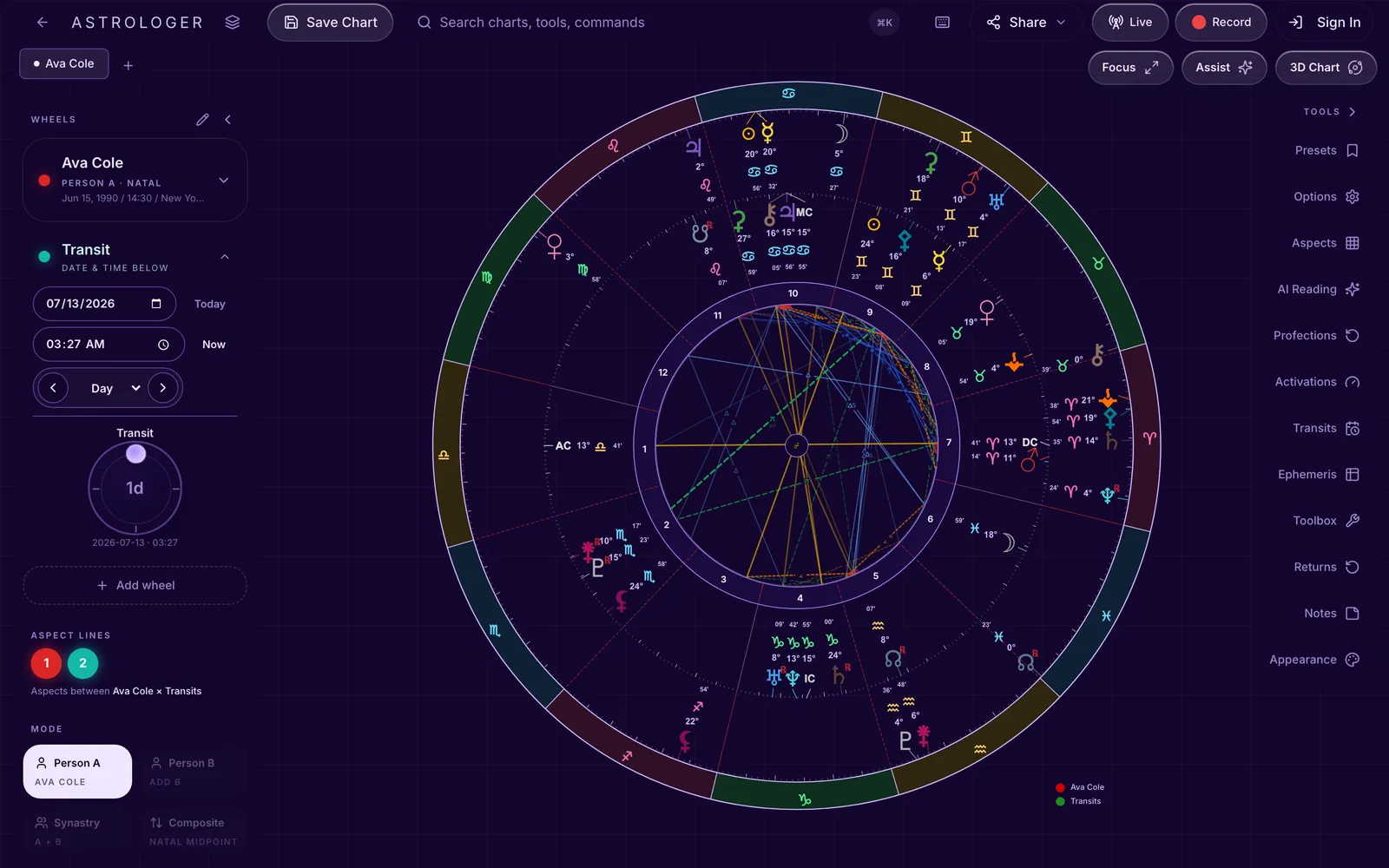Open the Profections tool
The height and width of the screenshot is (868, 1389).
[1316, 336]
